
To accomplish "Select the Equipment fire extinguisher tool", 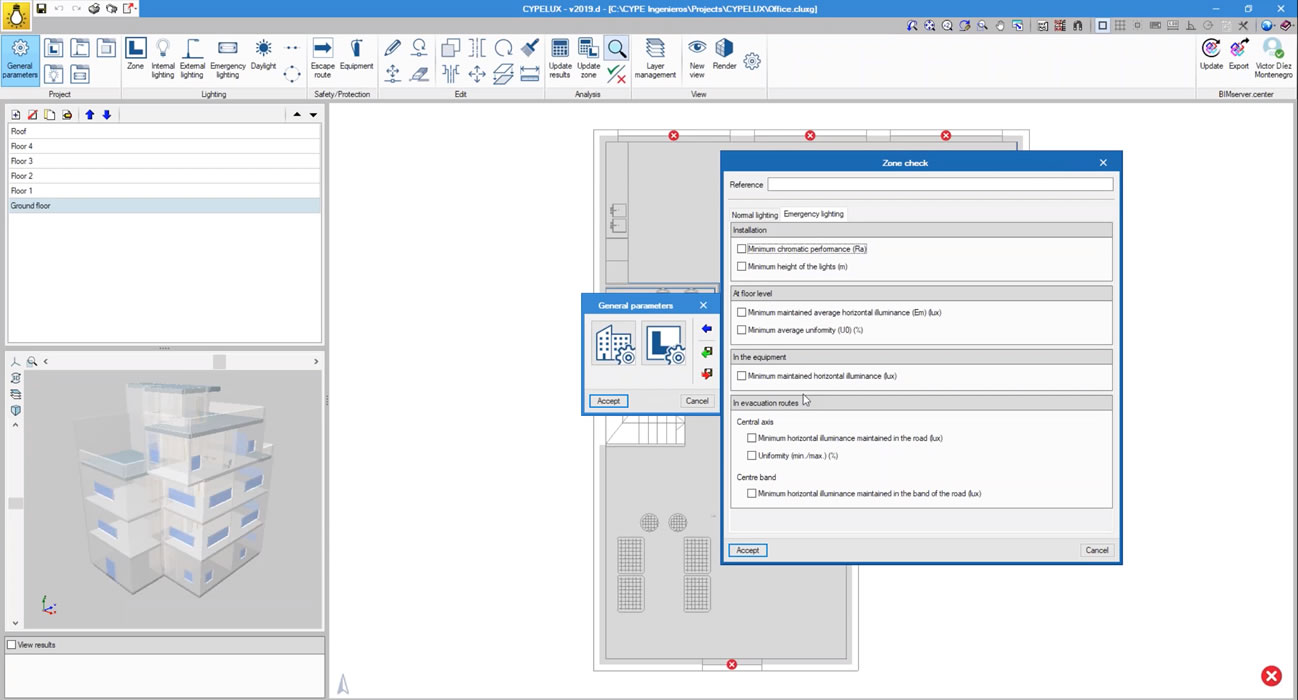I will click(356, 55).
